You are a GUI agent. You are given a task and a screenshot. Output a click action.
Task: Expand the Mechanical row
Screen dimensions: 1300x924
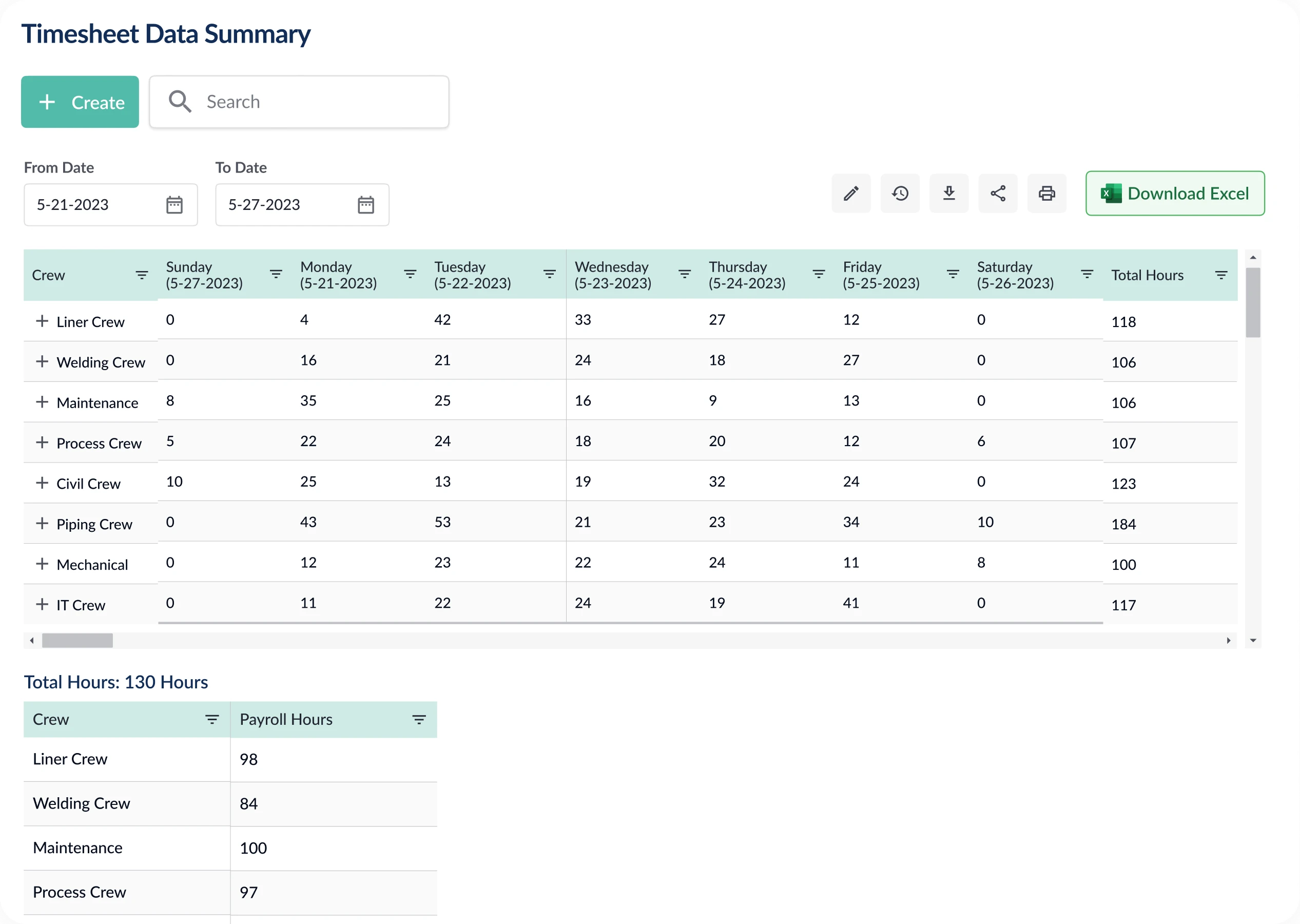tap(42, 564)
